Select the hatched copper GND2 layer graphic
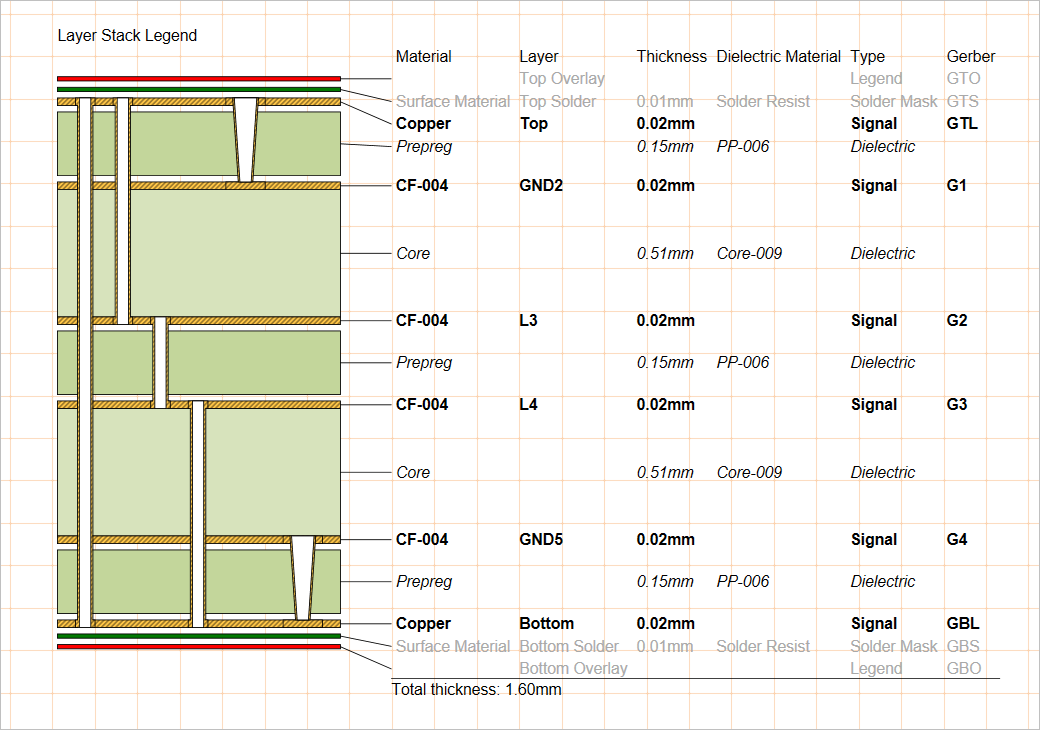This screenshot has height=730, width=1040. 200,185
